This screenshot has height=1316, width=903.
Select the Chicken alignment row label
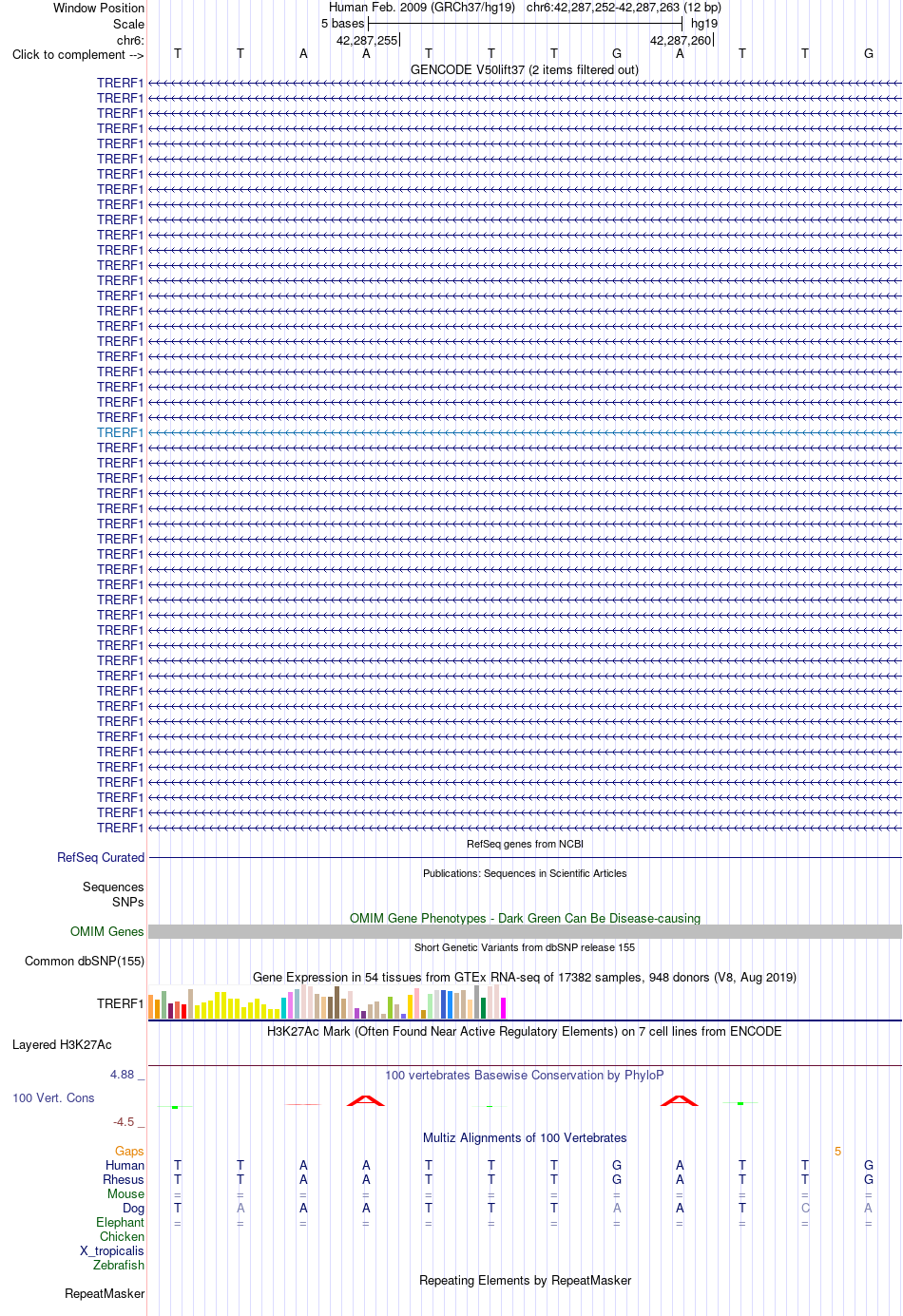pyautogui.click(x=123, y=1237)
